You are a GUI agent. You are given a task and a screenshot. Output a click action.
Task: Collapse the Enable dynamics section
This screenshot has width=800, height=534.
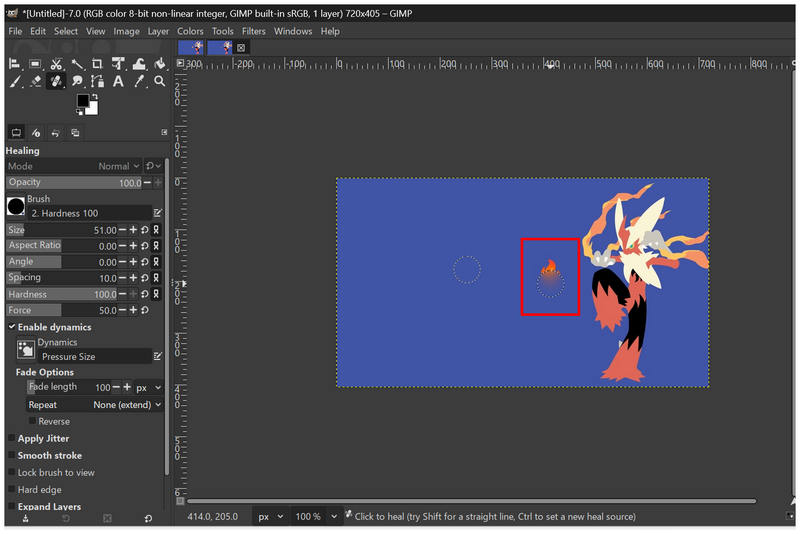tap(11, 327)
